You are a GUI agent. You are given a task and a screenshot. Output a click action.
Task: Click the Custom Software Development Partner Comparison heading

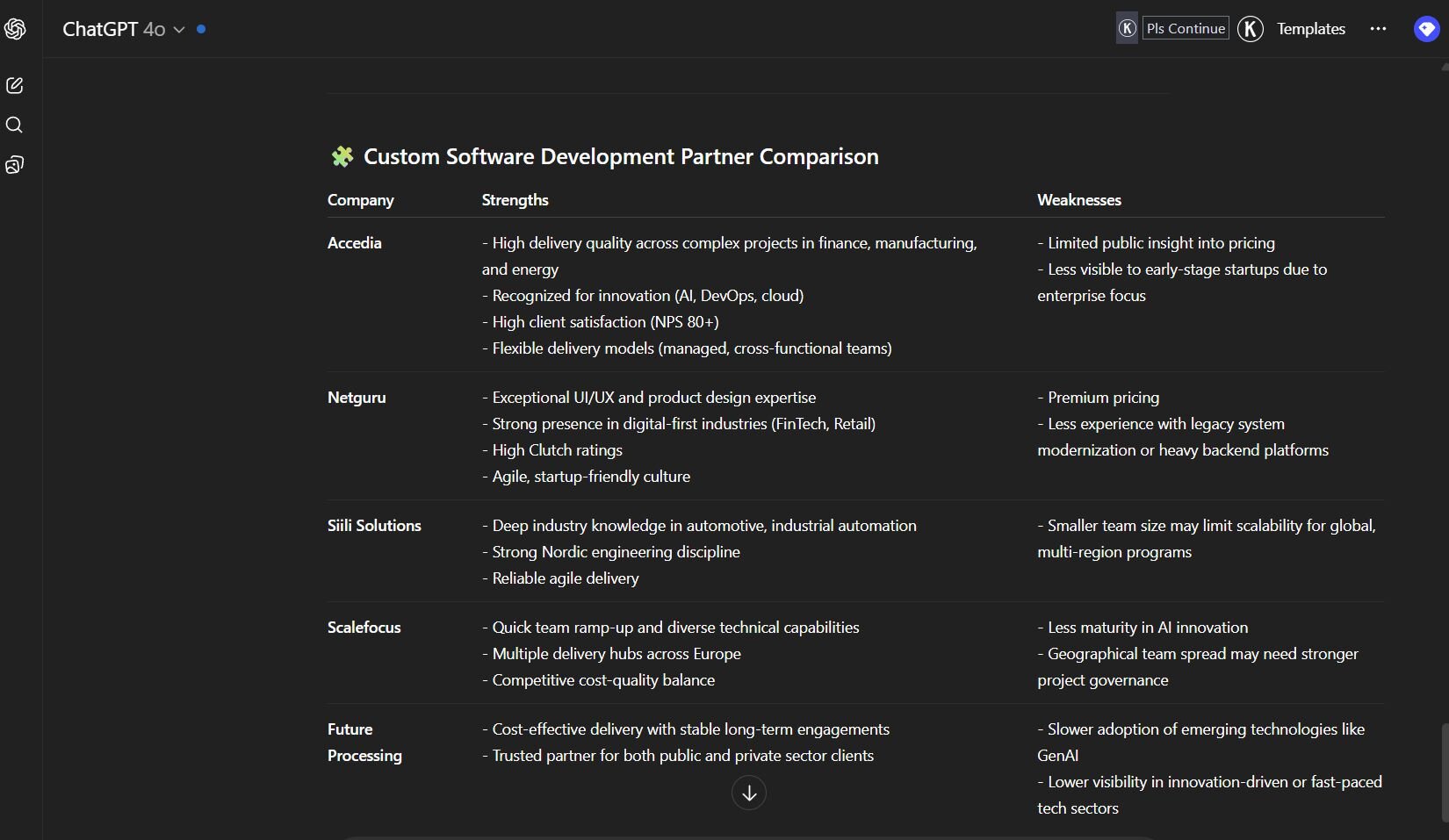tap(621, 156)
